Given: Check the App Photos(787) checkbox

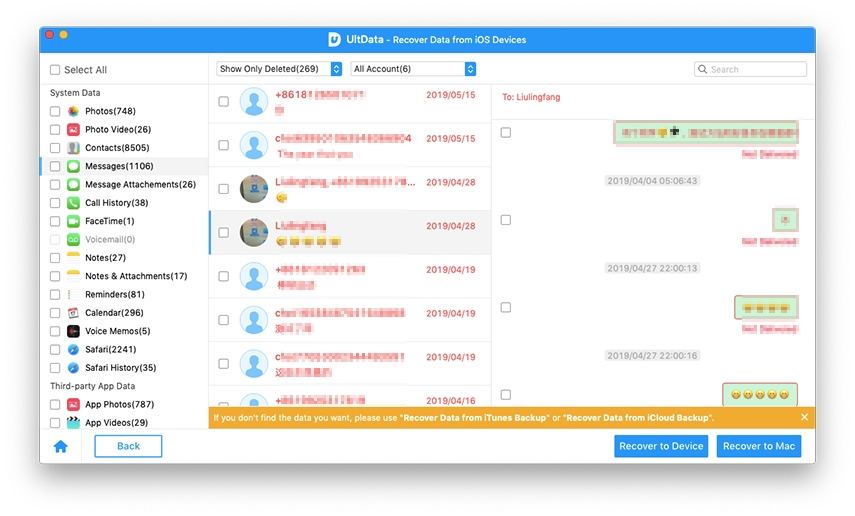Looking at the screenshot, I should (x=55, y=405).
